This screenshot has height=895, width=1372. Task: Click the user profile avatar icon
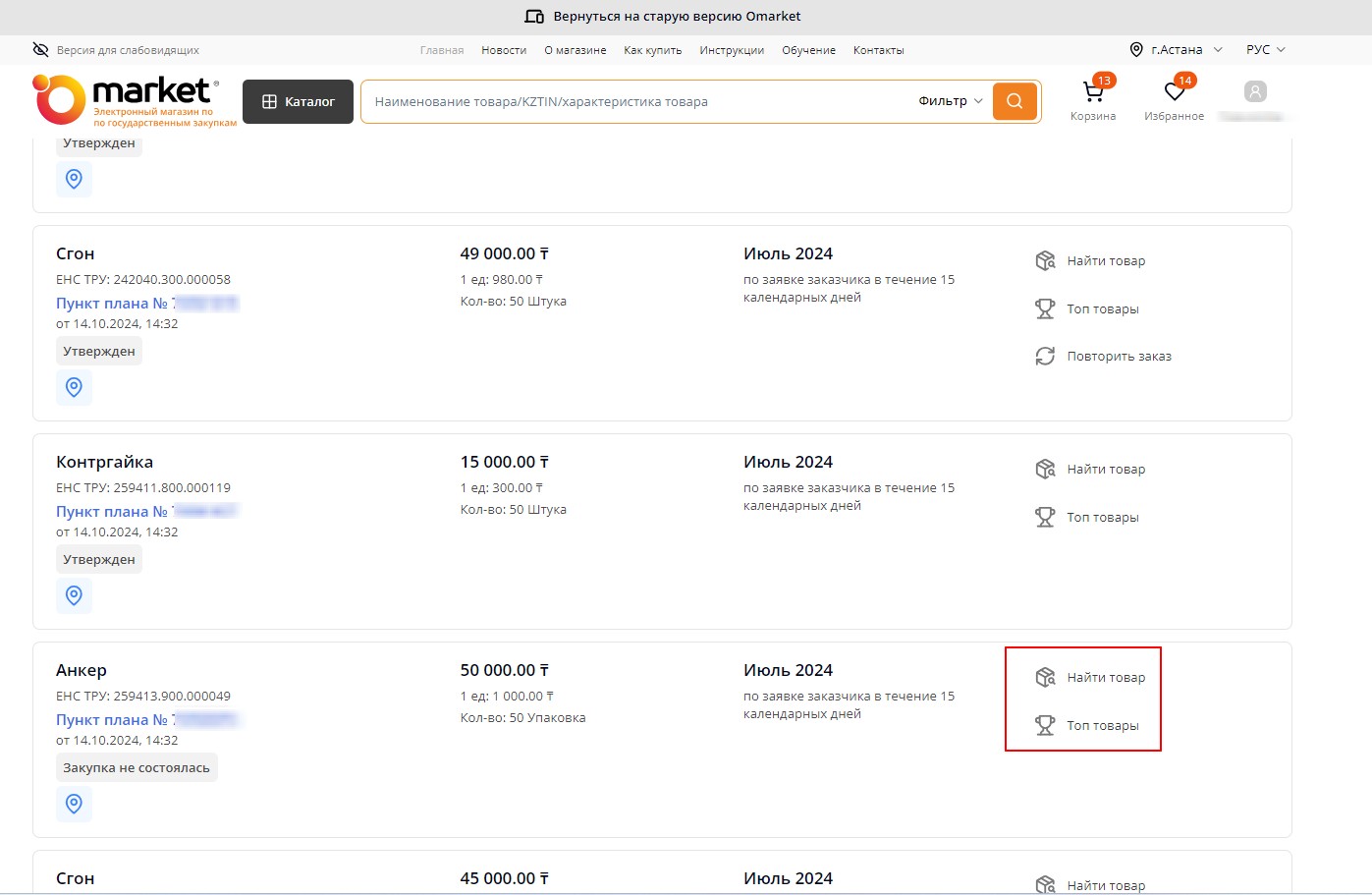pos(1254,92)
